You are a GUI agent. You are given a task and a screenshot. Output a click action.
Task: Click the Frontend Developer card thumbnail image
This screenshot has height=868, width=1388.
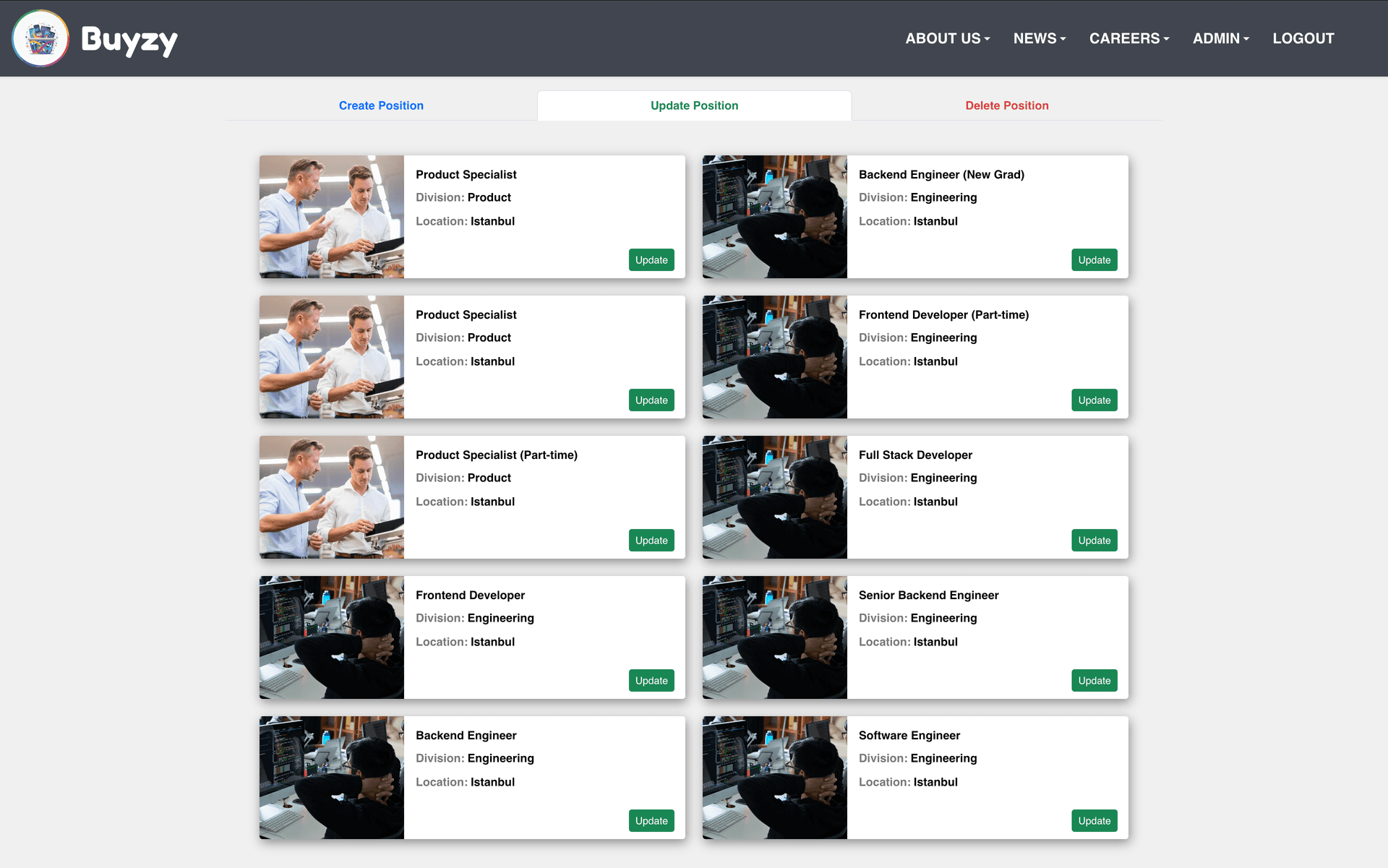click(332, 637)
